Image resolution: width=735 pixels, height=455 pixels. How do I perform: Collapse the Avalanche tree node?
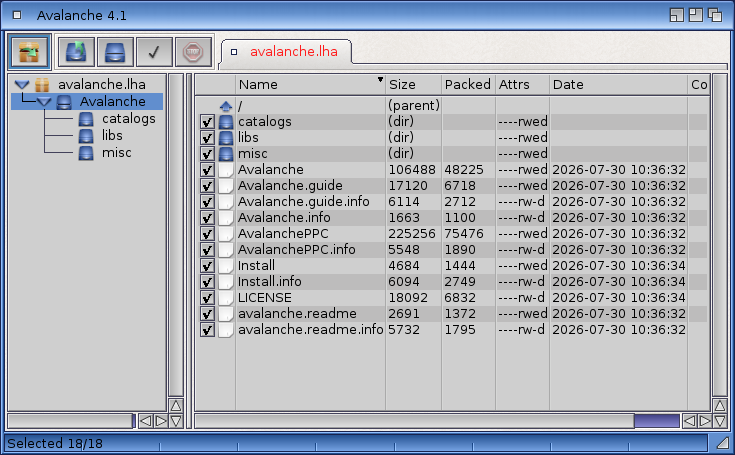44,102
